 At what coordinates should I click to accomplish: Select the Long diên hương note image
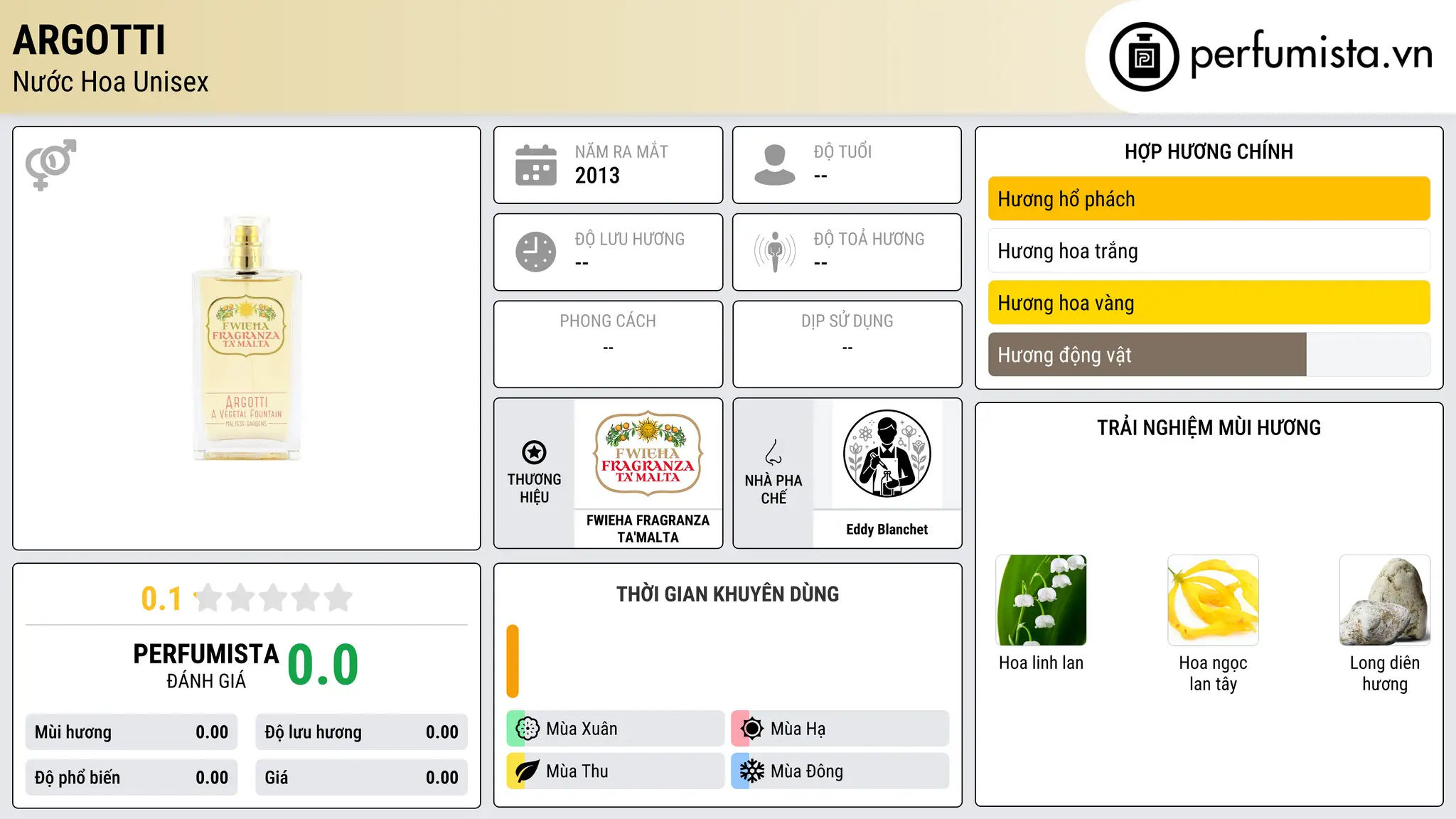(x=1385, y=600)
